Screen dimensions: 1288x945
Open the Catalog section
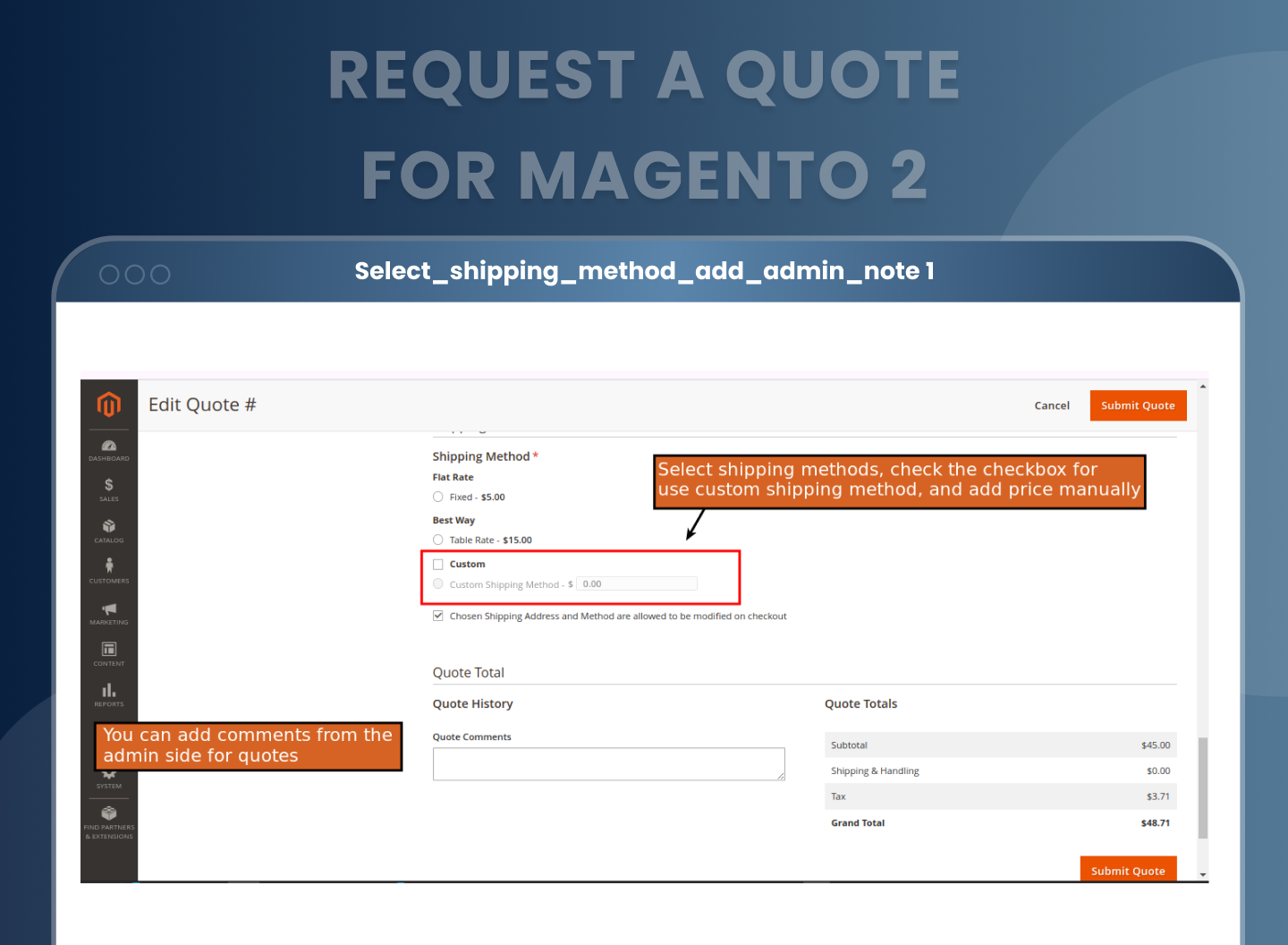click(x=108, y=527)
